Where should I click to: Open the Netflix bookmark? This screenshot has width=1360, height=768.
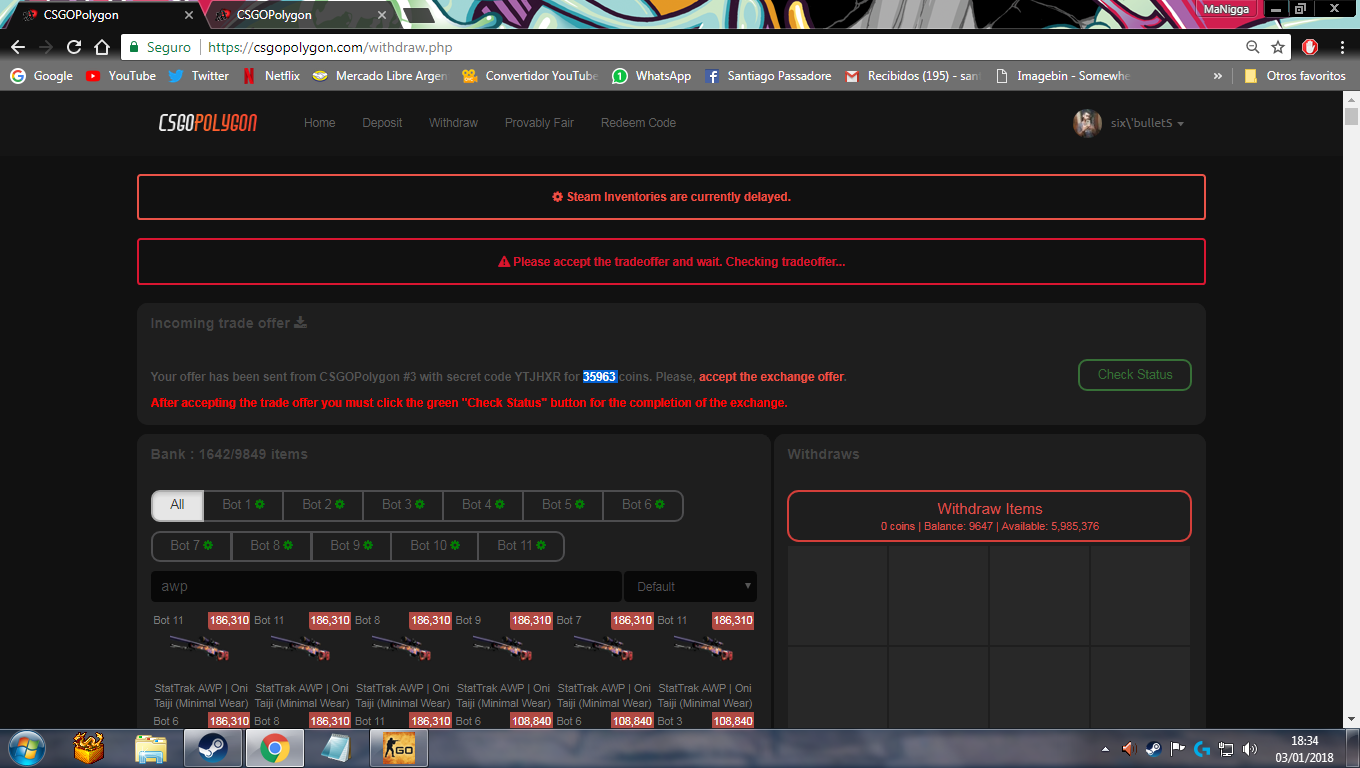click(271, 76)
